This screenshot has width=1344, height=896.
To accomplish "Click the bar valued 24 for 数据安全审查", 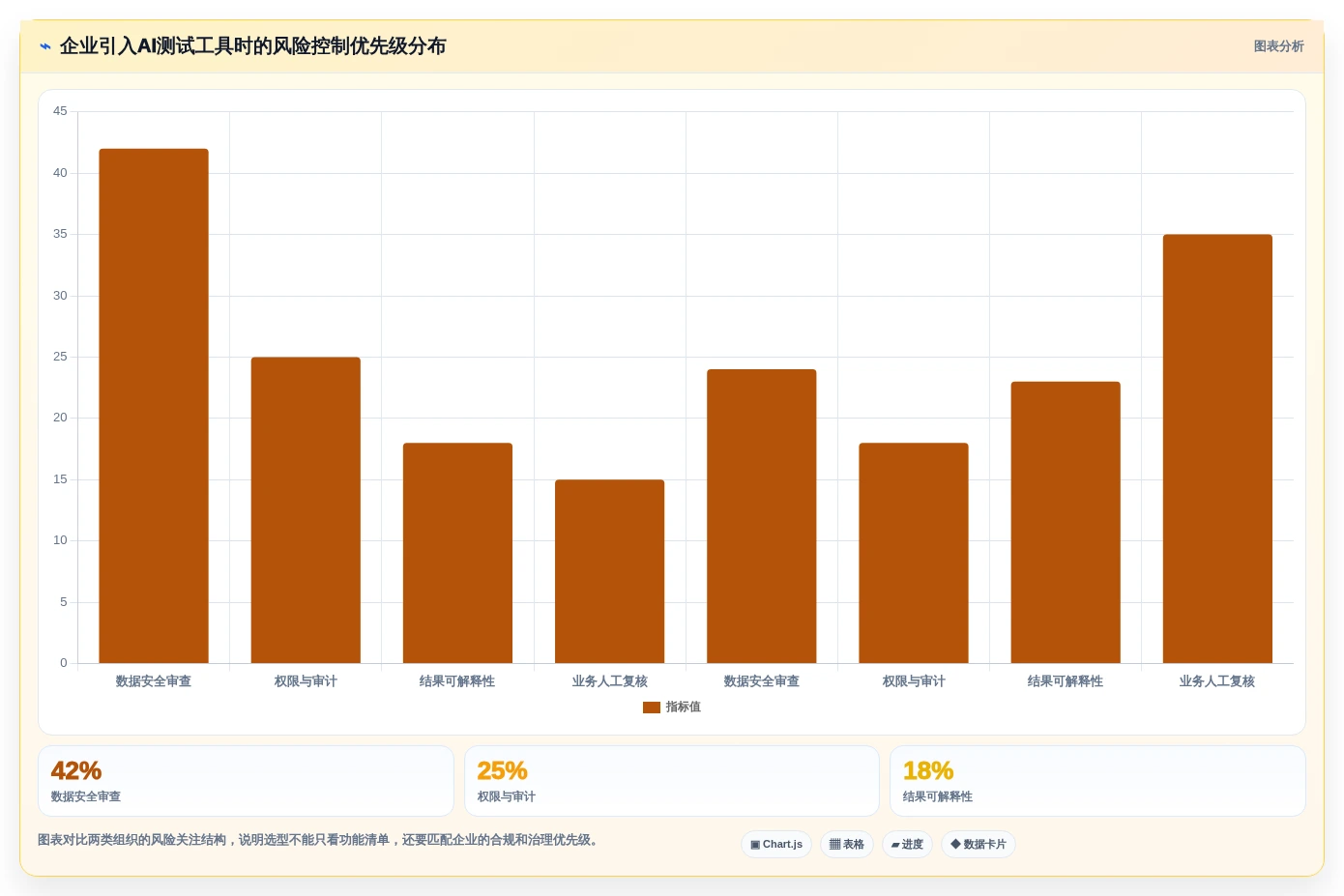I will coord(762,516).
